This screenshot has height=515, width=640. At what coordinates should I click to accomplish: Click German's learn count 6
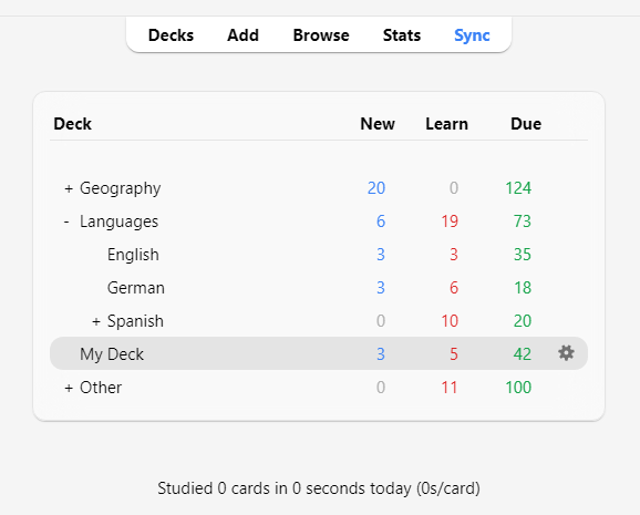click(x=454, y=288)
